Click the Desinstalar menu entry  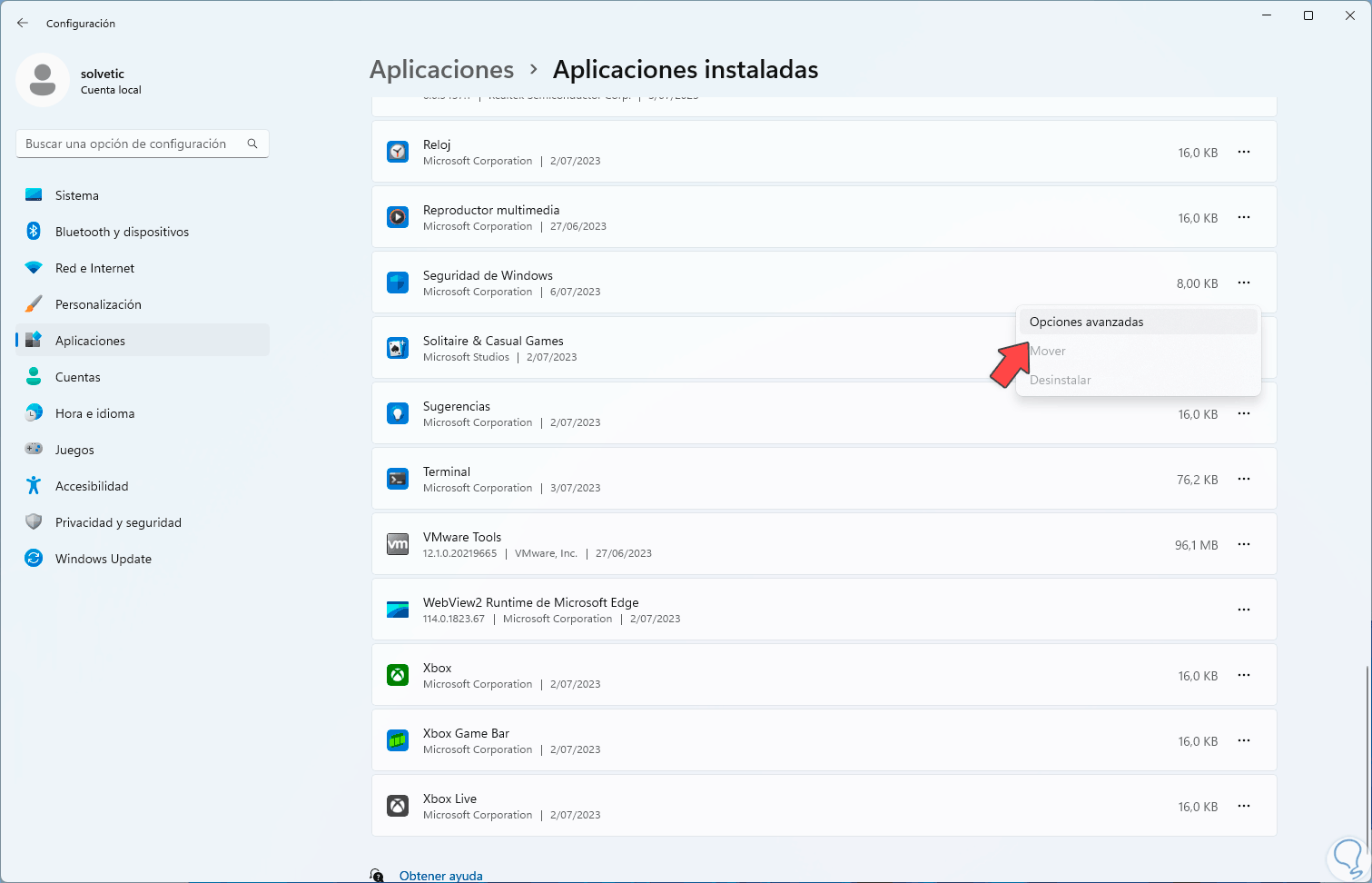[x=1139, y=380]
